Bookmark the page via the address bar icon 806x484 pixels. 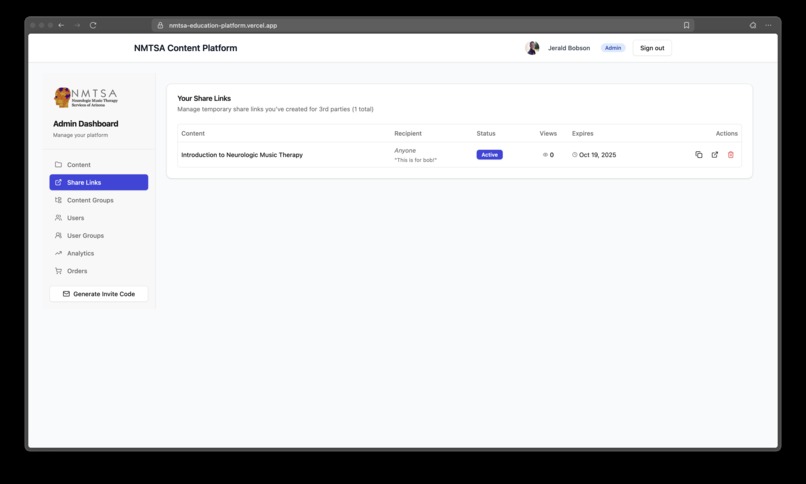click(686, 25)
